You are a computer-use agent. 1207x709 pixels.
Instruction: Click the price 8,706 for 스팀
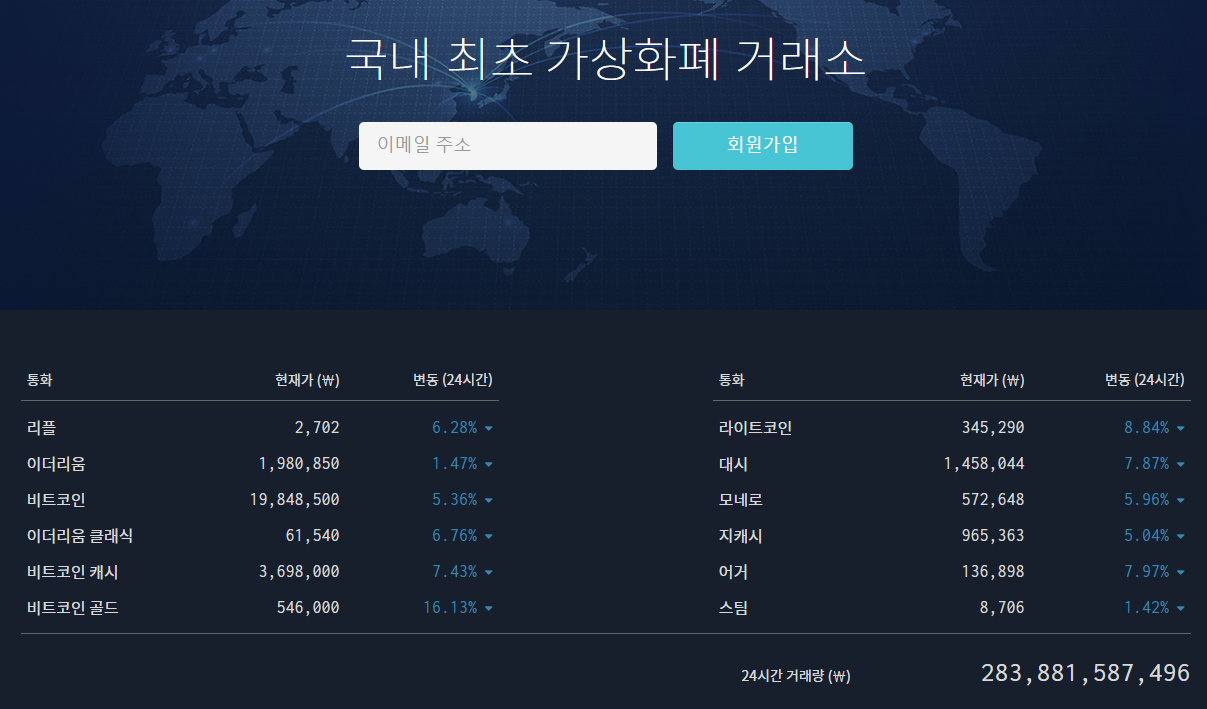(x=1002, y=608)
